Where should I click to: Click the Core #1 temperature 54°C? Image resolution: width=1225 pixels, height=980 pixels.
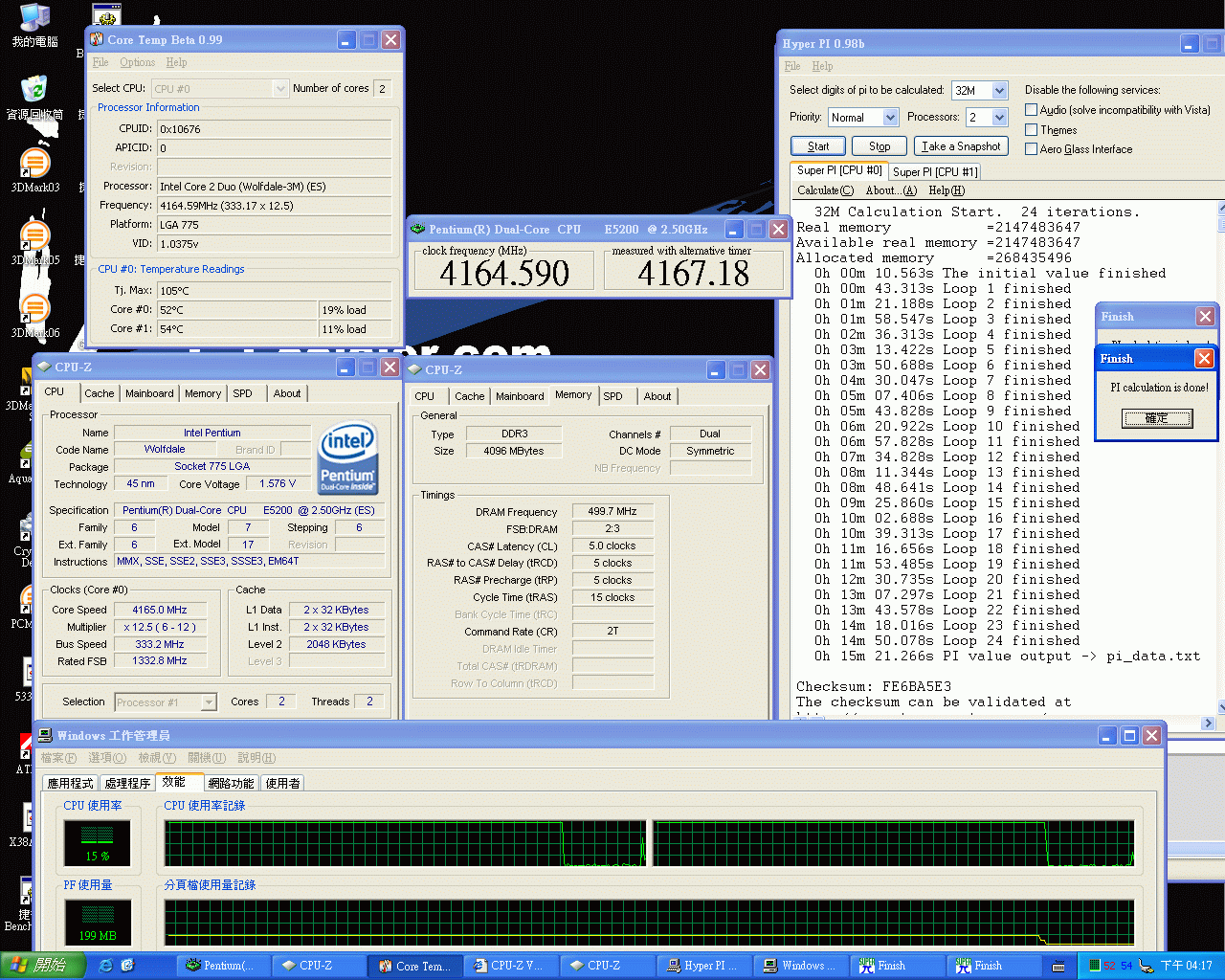tap(238, 328)
